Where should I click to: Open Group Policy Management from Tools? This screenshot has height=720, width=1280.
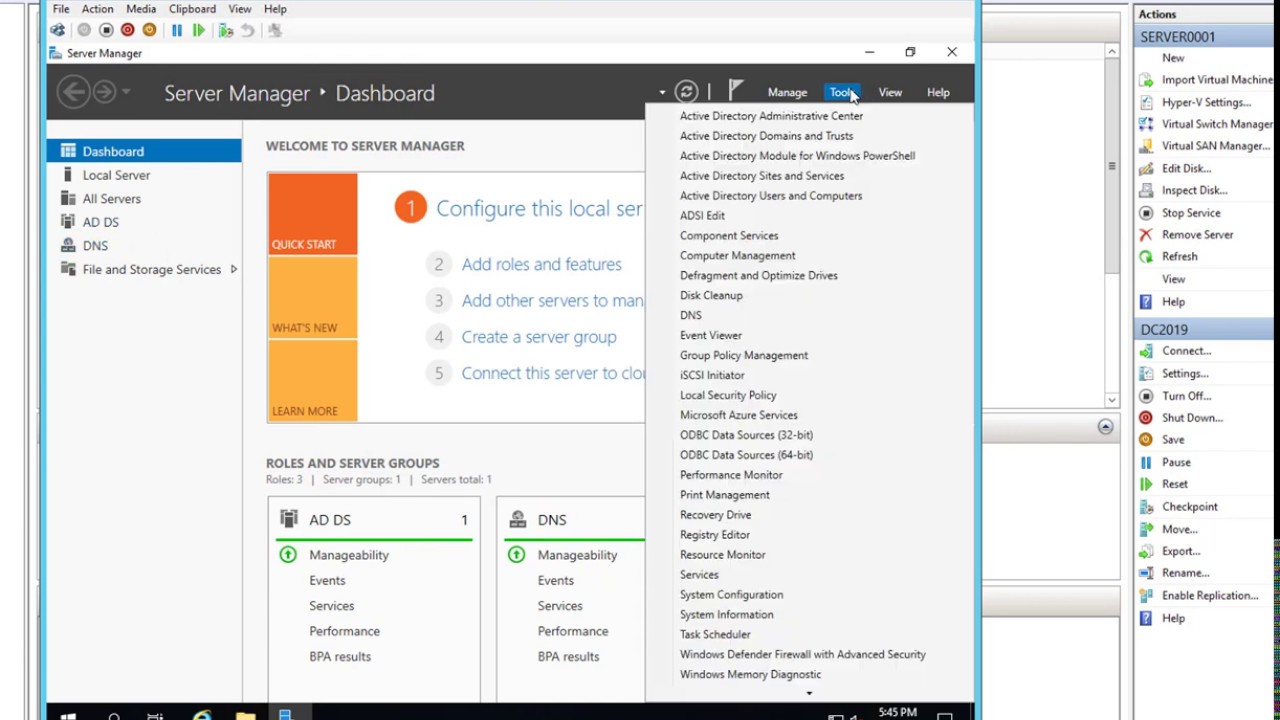pos(744,355)
